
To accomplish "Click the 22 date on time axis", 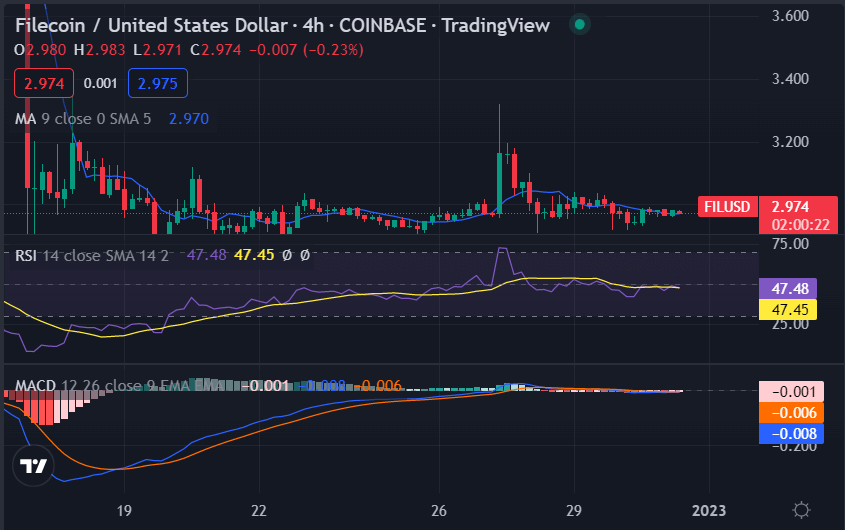I will point(259,510).
